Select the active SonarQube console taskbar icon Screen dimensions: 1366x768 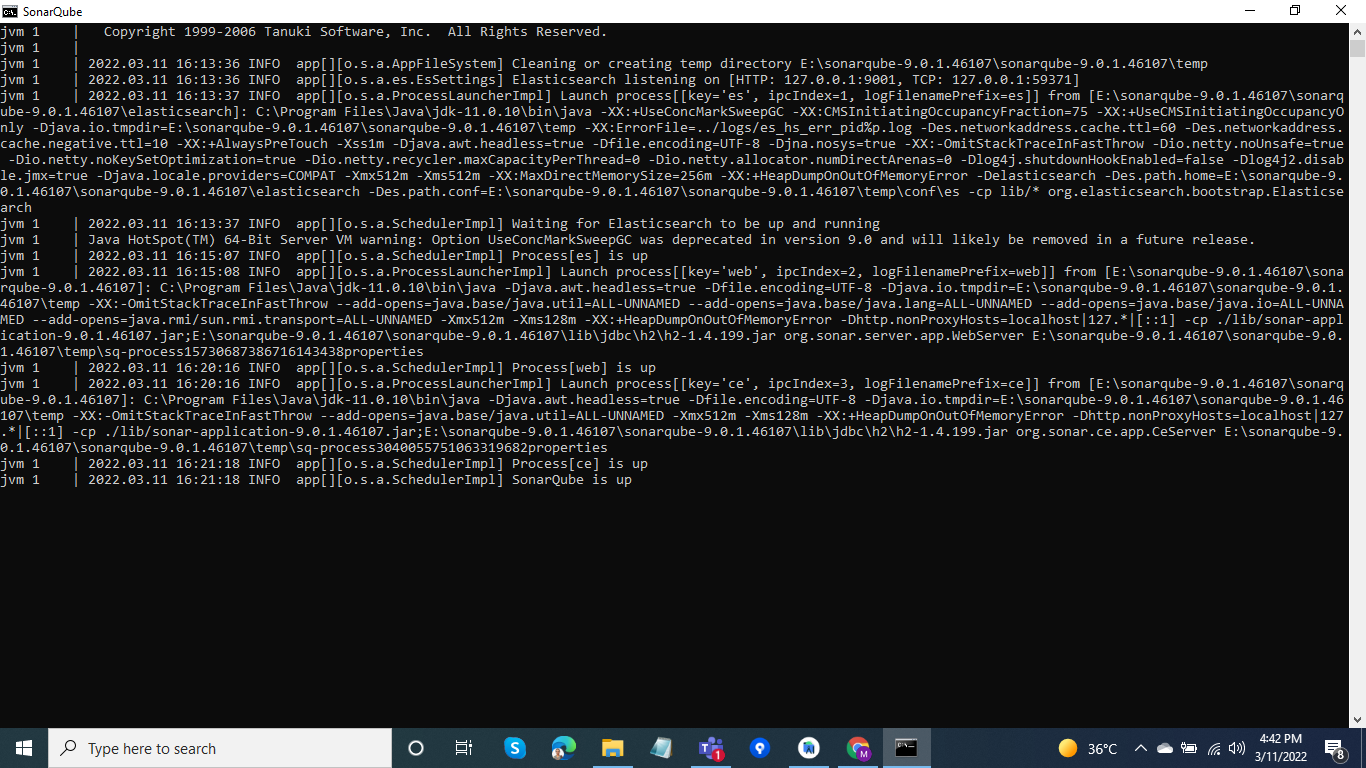[906, 748]
